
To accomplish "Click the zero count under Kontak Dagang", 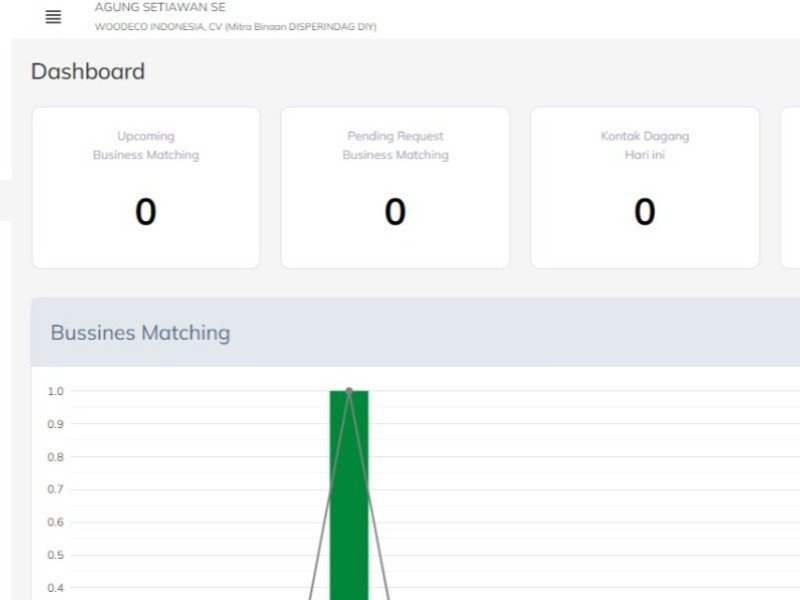I will (x=644, y=212).
